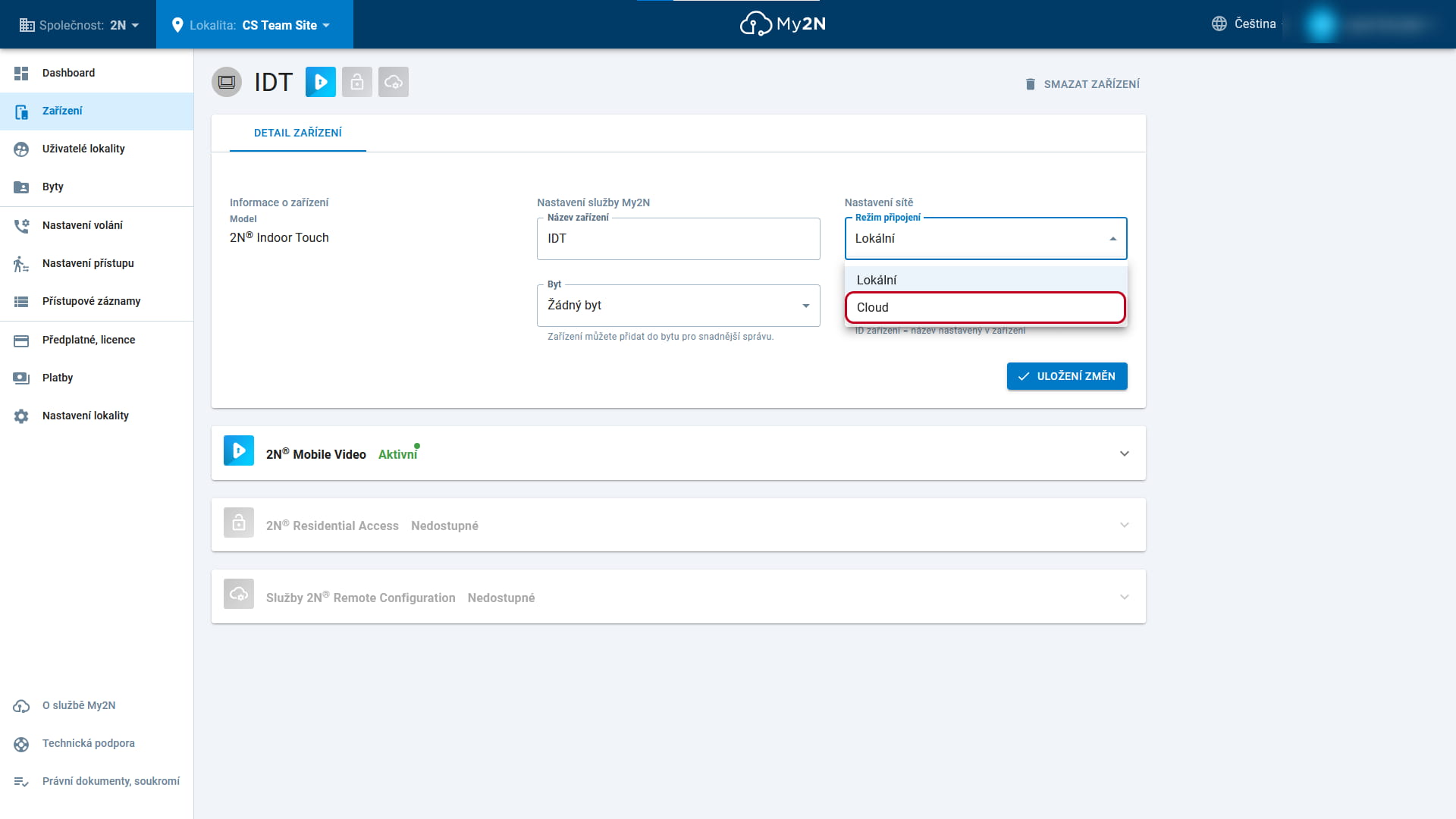
Task: Click the Předplatné, licence card icon
Action: click(21, 340)
